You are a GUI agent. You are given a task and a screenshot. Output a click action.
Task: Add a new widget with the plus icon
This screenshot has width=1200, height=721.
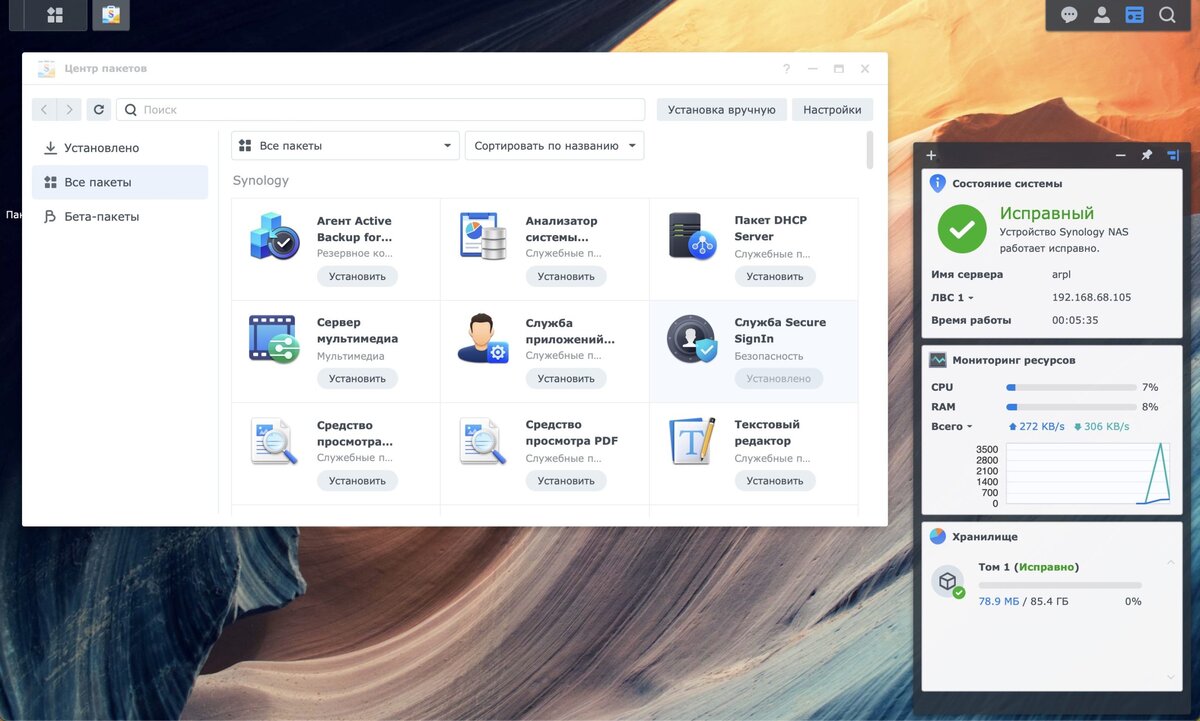pyautogui.click(x=931, y=155)
